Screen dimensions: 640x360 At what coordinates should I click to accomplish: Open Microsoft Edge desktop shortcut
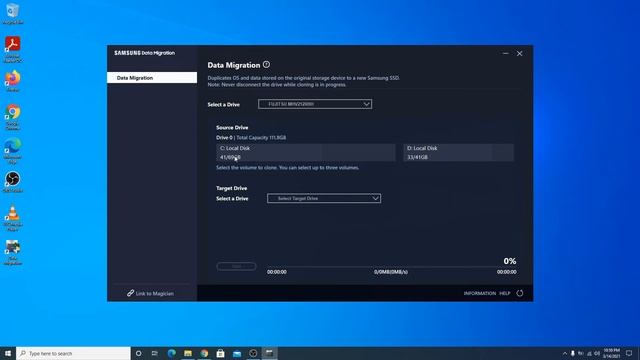tap(13, 151)
